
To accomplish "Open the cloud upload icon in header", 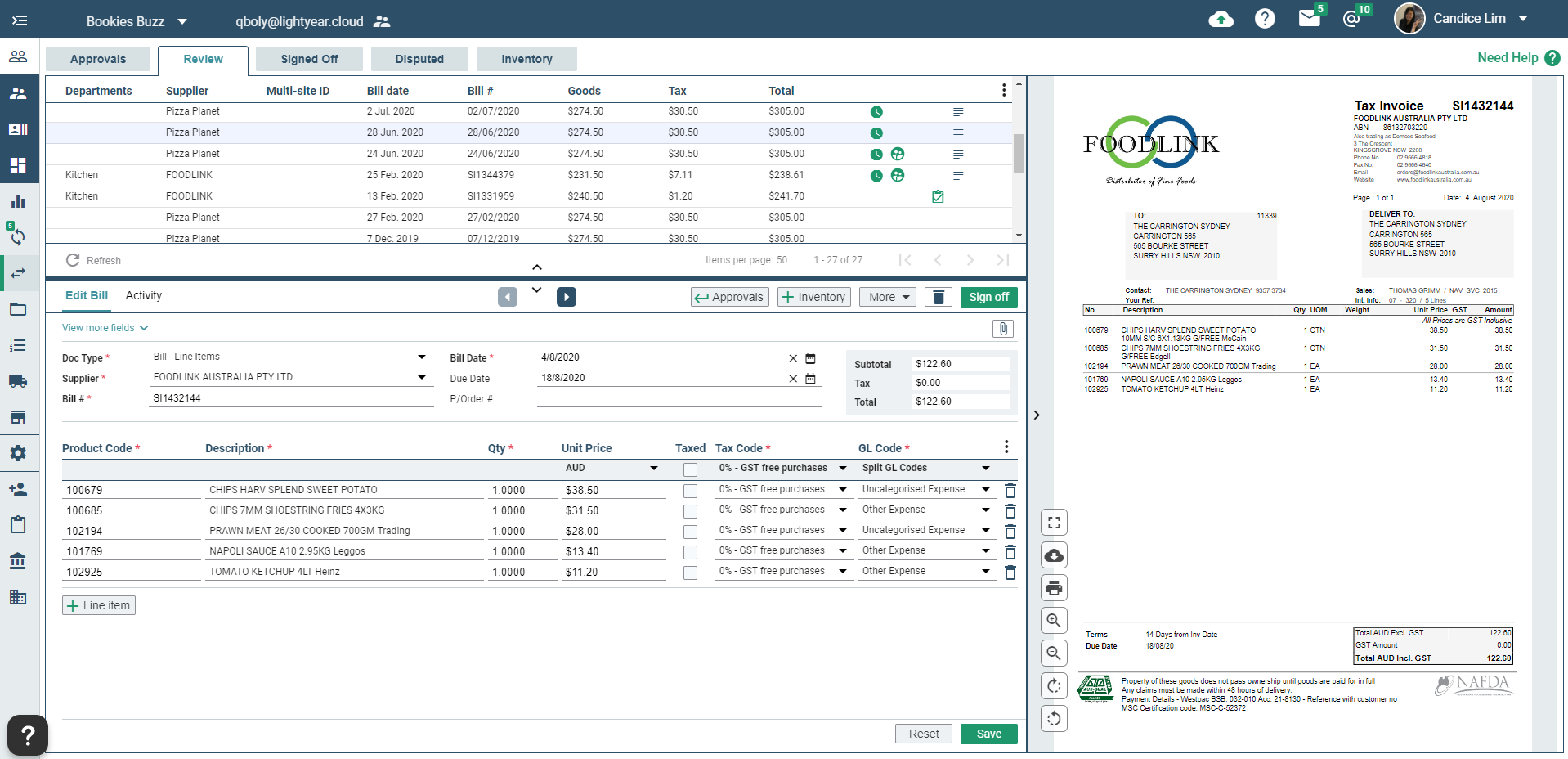I will [x=1221, y=19].
